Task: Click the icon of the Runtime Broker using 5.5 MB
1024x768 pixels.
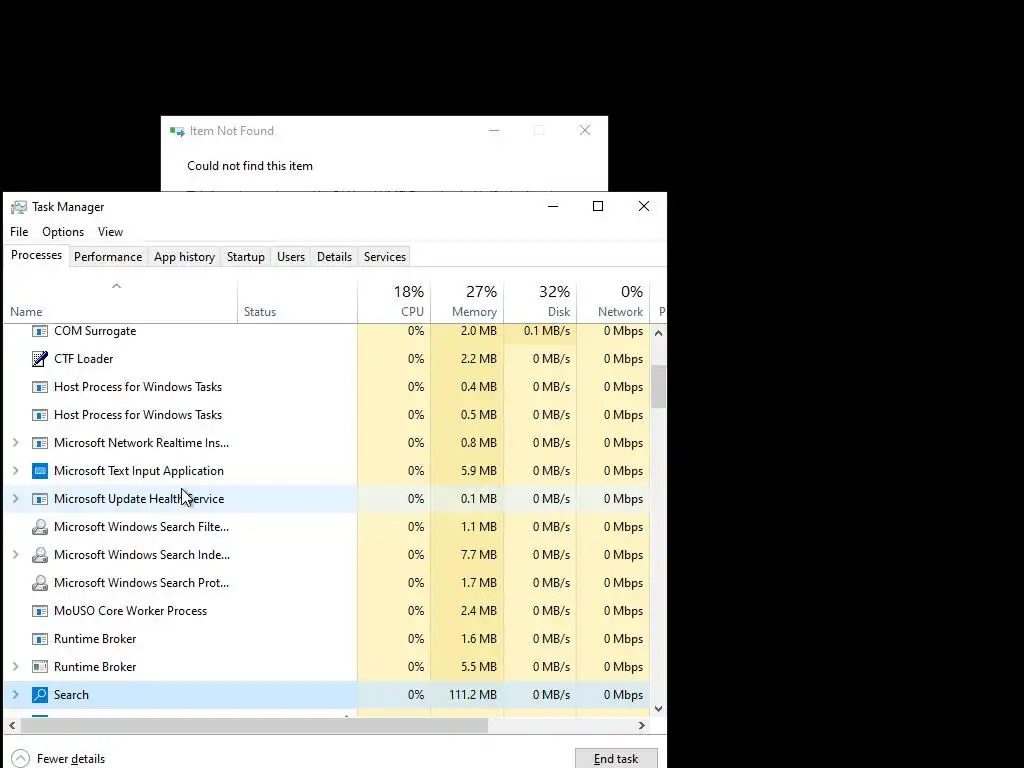Action: (40, 667)
